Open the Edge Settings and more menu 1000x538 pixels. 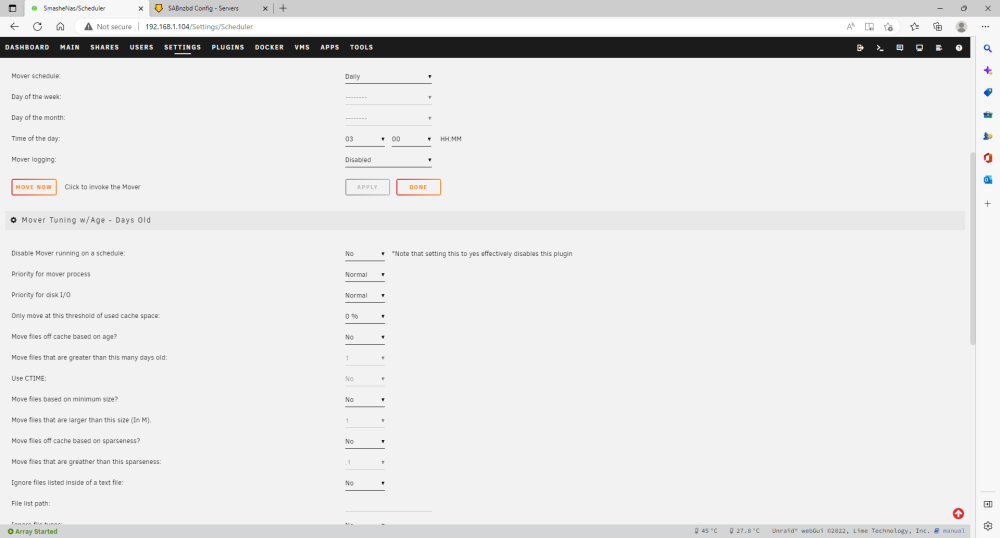(x=985, y=27)
